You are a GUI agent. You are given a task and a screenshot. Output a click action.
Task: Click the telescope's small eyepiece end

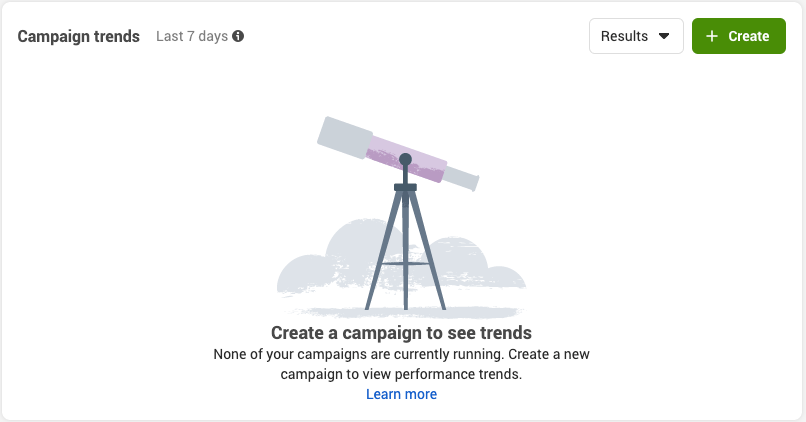461,178
